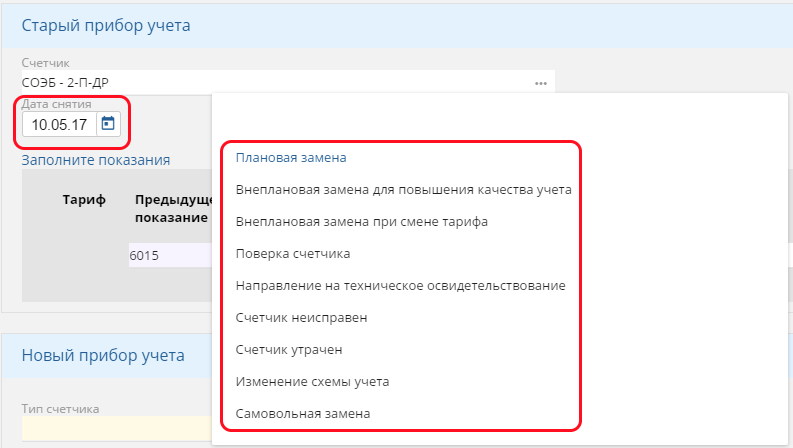
Task: Select the Счетчик неисправен reason
Action: point(301,318)
